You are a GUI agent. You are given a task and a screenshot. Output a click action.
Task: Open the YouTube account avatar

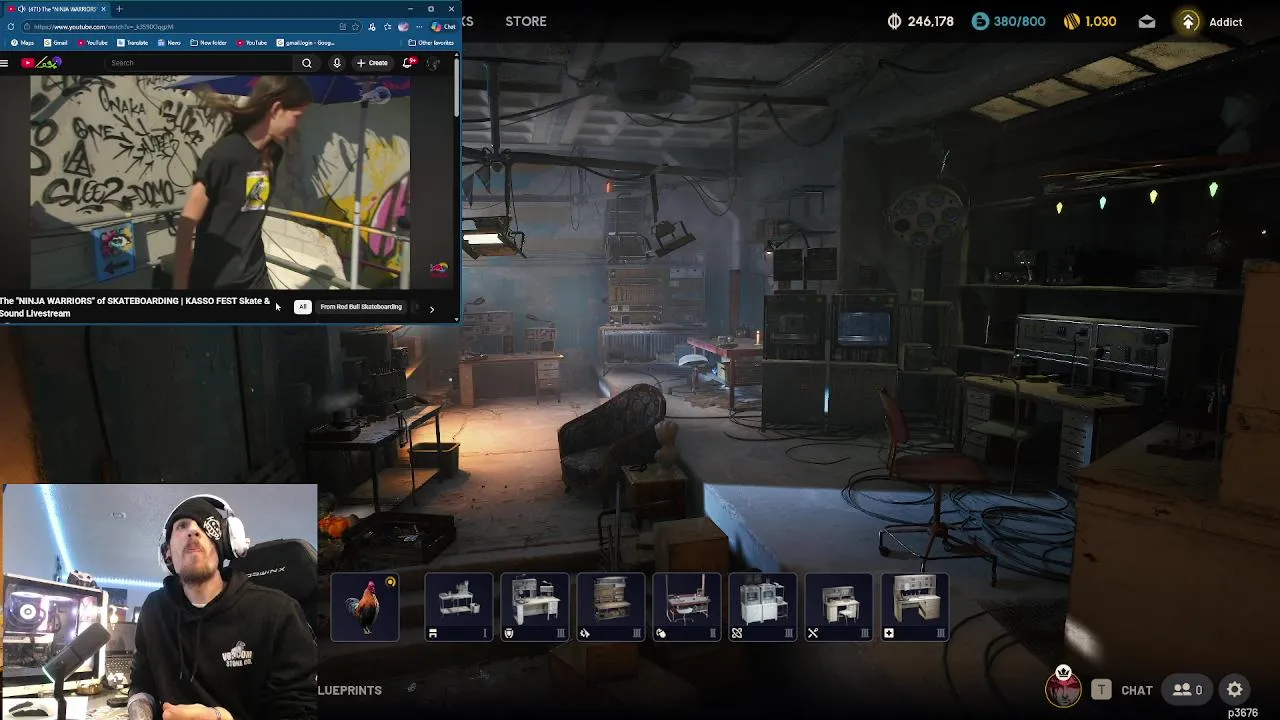[x=433, y=63]
